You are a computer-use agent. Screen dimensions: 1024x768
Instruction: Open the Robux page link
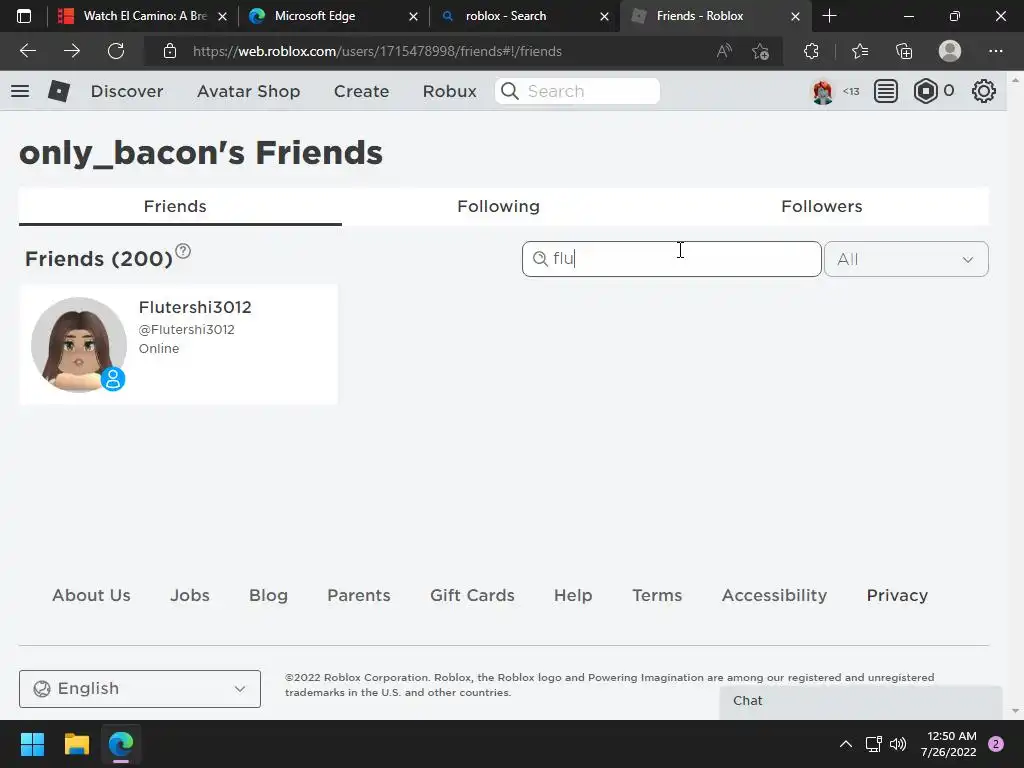449,91
